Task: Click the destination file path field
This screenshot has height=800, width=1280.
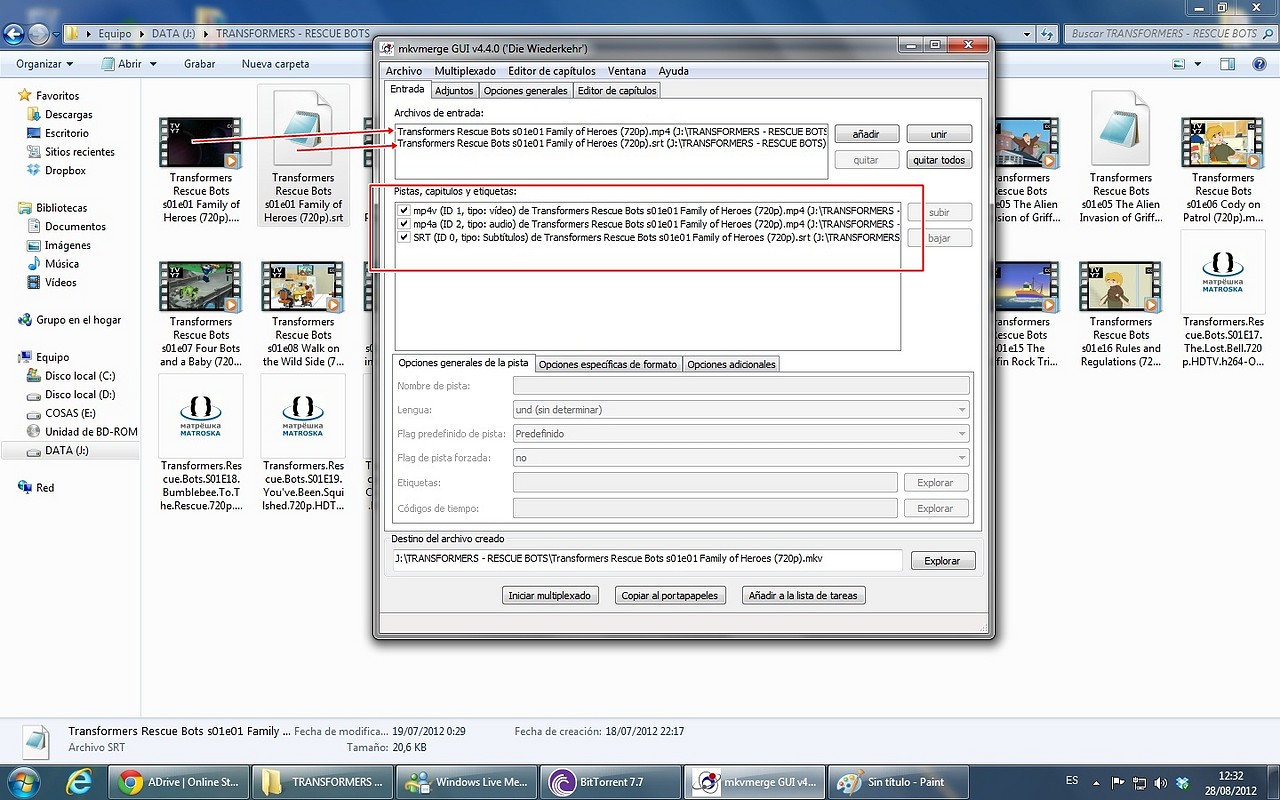Action: click(647, 560)
